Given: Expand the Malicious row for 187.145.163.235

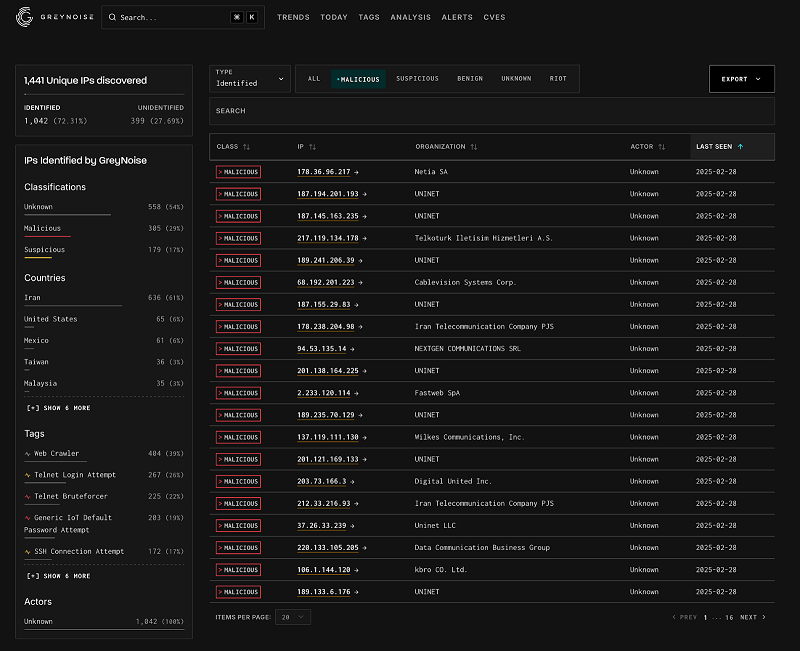Looking at the screenshot, I should (x=238, y=216).
